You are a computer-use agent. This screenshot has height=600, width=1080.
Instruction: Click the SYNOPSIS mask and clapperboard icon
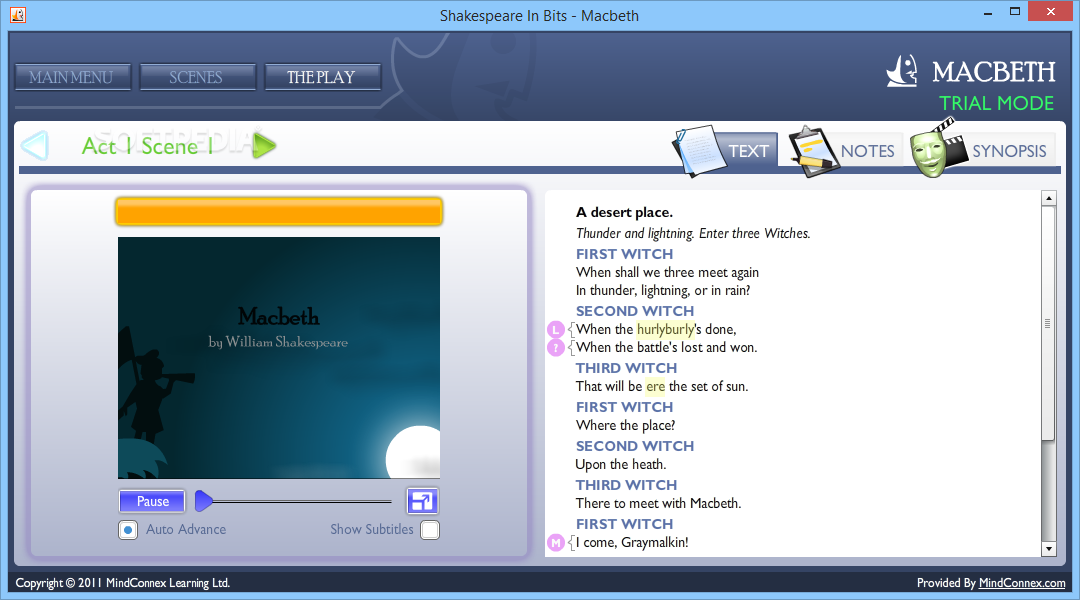937,148
